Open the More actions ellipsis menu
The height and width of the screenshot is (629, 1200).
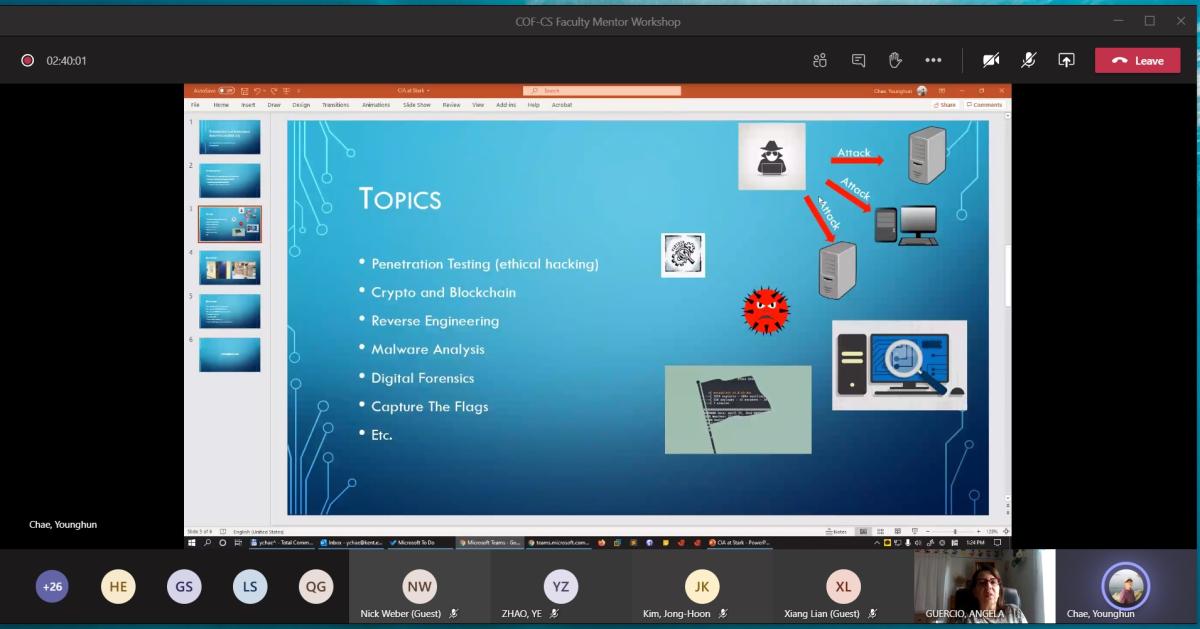[x=933, y=61]
